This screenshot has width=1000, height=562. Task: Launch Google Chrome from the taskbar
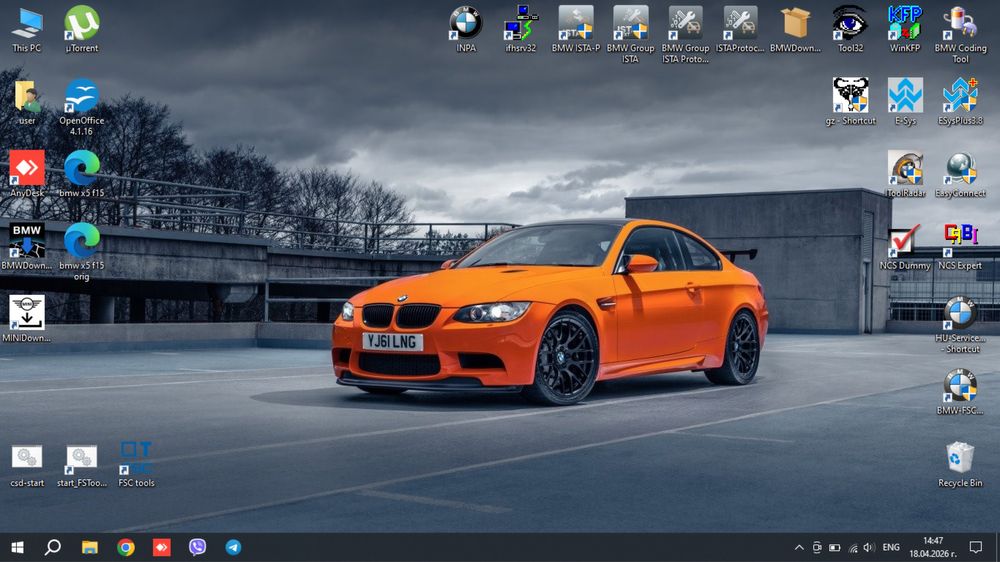126,547
